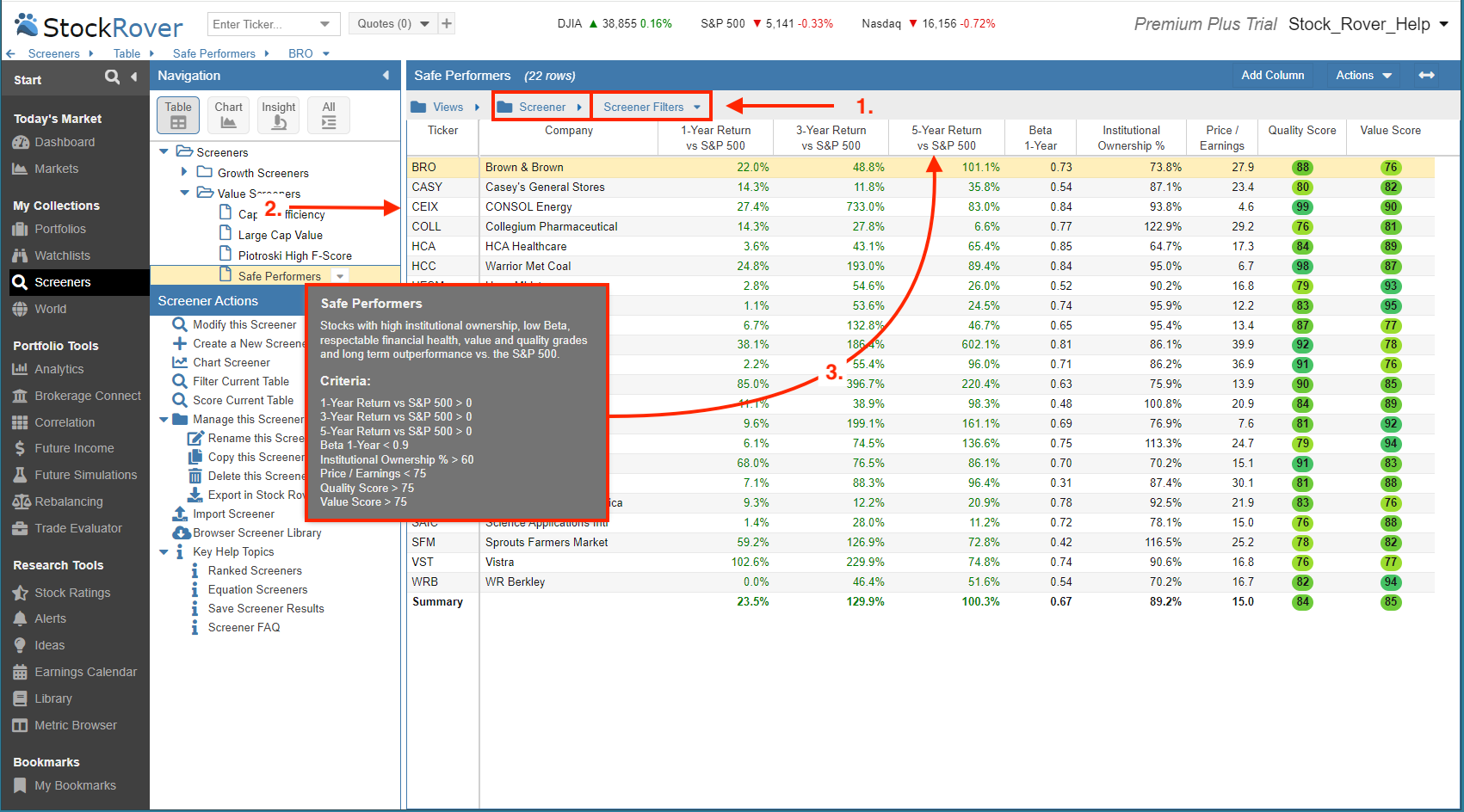Sort by Quality Score column header
The image size is (1464, 812).
[1301, 131]
